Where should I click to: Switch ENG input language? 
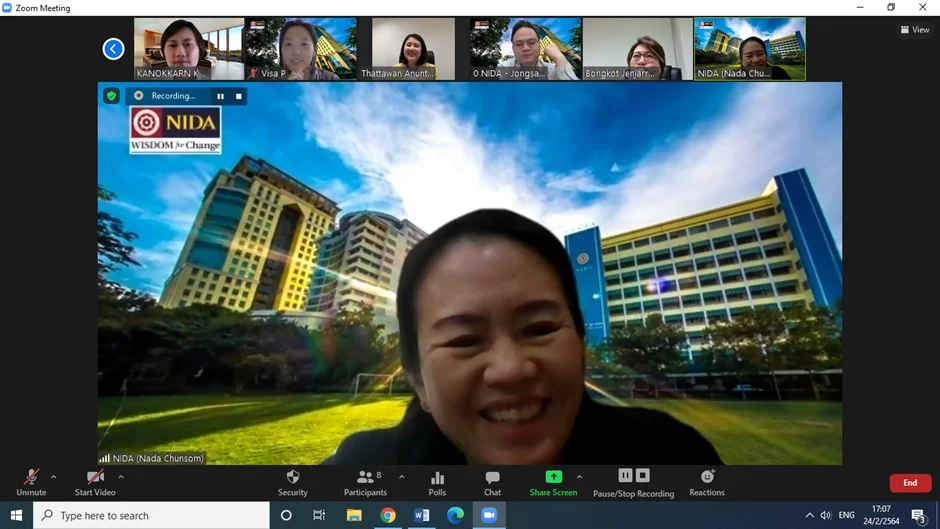click(846, 515)
